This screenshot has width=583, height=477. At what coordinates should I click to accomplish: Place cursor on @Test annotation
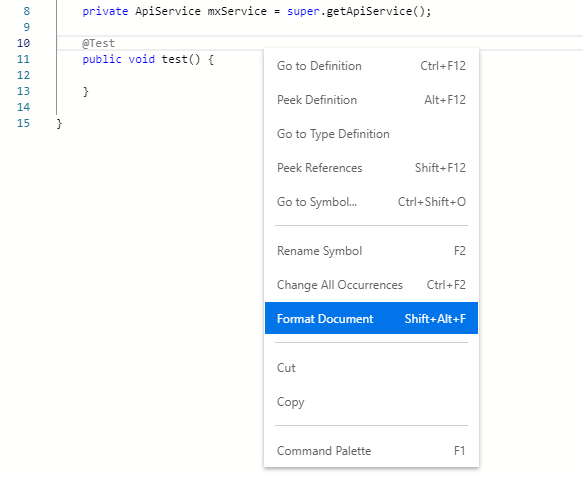pos(99,43)
